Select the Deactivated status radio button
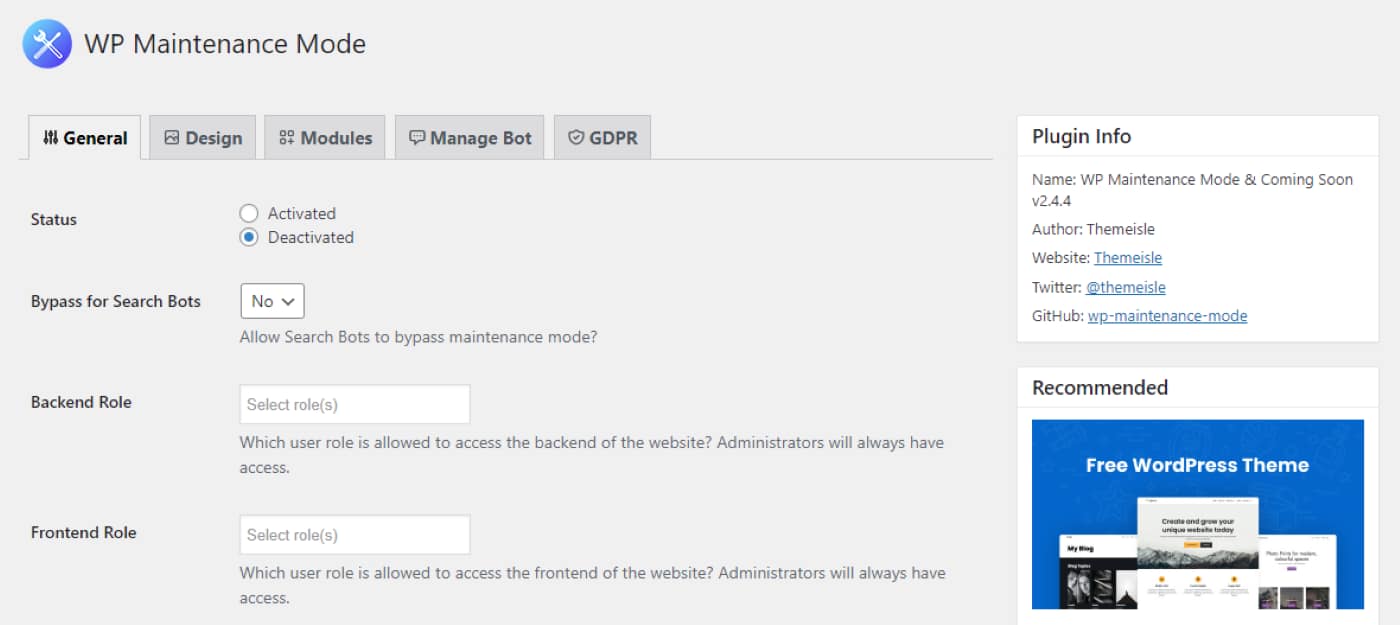The height and width of the screenshot is (625, 1400). (x=248, y=237)
